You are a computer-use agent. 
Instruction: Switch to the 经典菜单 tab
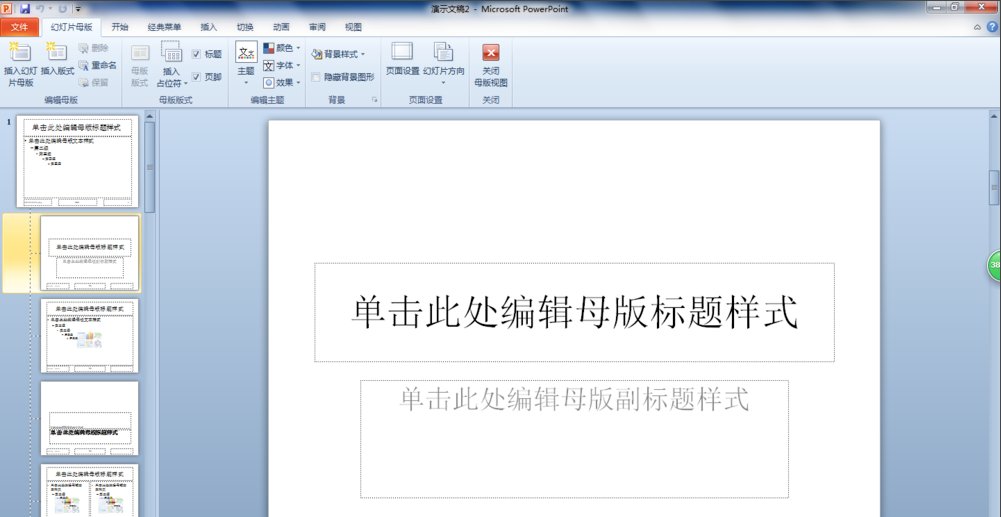click(x=165, y=27)
